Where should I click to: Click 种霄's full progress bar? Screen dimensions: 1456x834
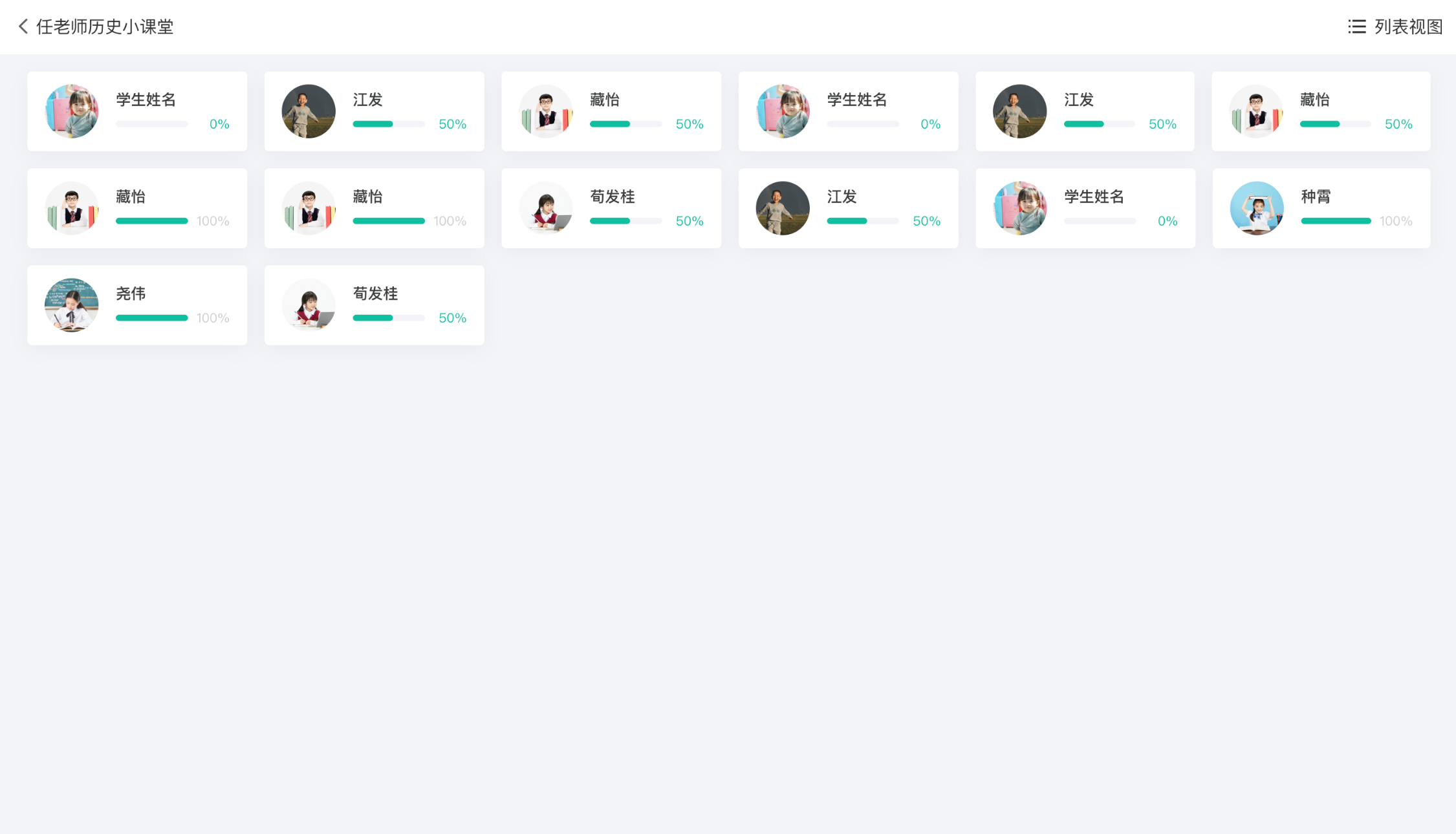(x=1336, y=221)
